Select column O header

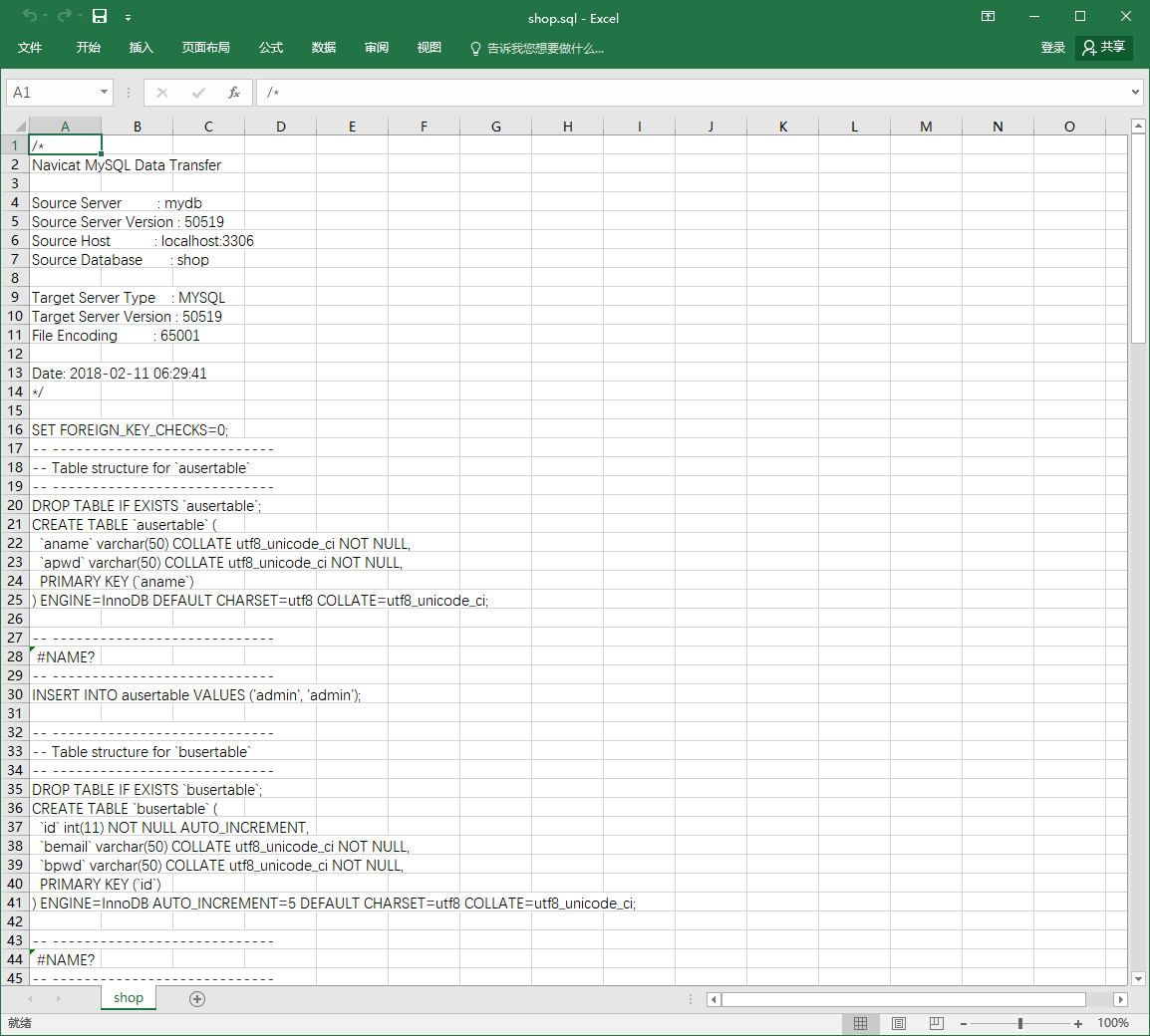pos(1069,127)
